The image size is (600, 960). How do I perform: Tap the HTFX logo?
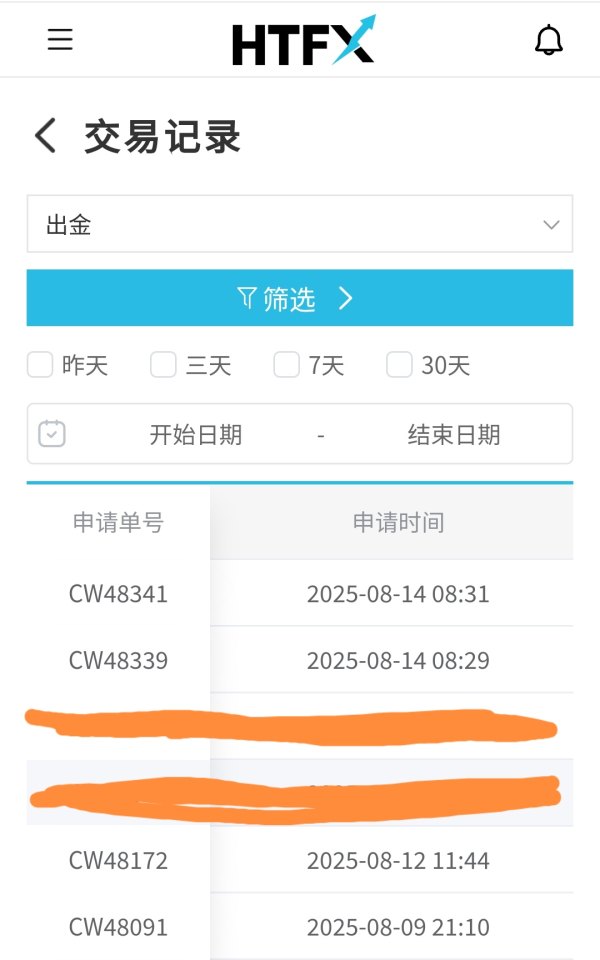[304, 41]
